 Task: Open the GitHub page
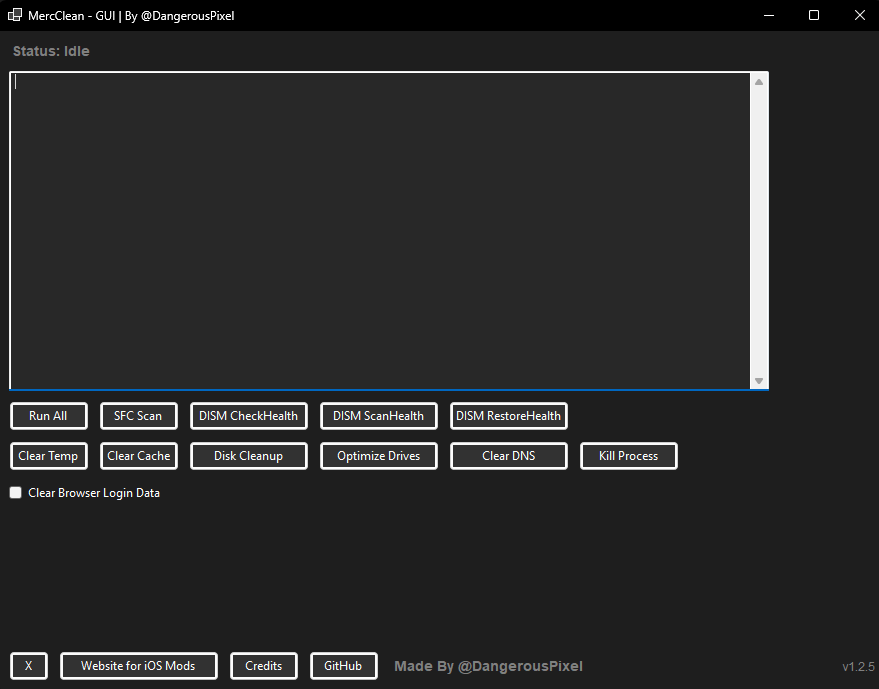click(343, 665)
